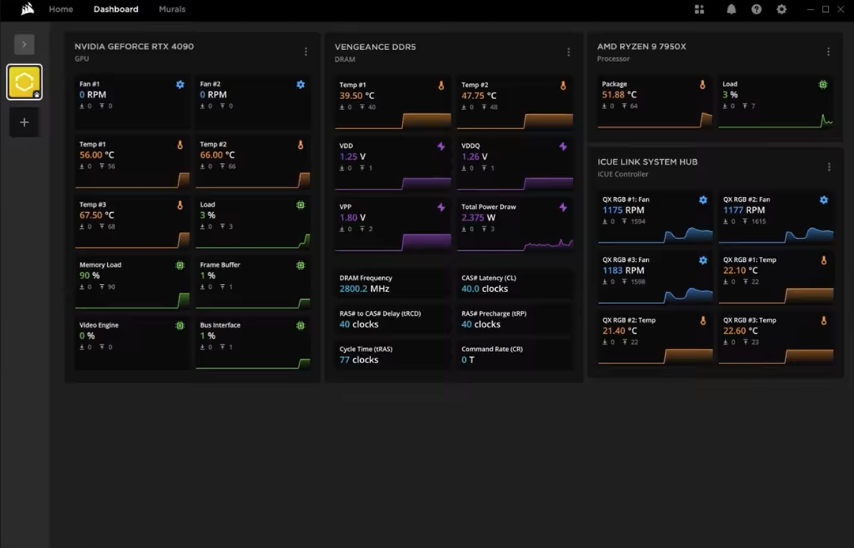This screenshot has height=548, width=854.
Task: Open the iCUE Link System Hub options menu
Action: 829,167
